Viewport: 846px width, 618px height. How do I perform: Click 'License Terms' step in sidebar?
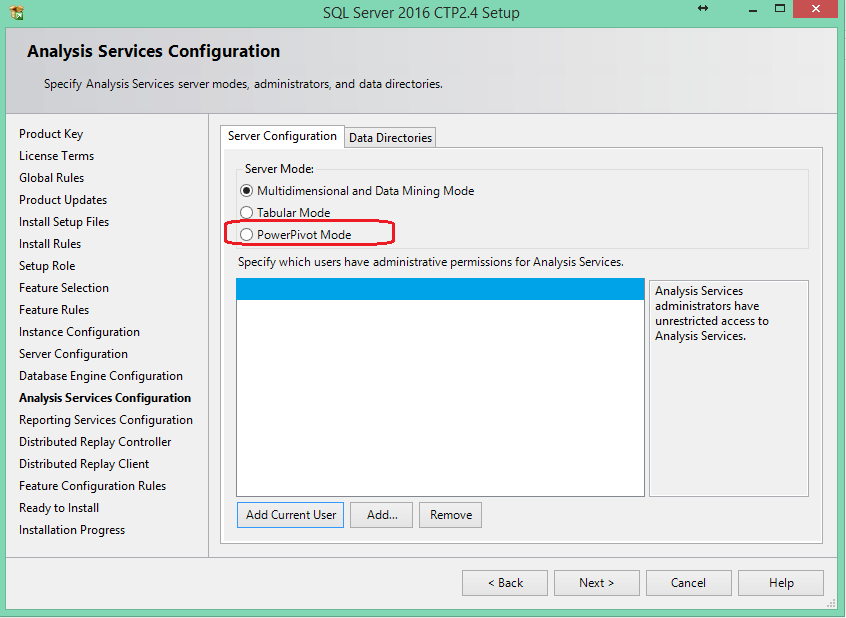click(x=57, y=156)
